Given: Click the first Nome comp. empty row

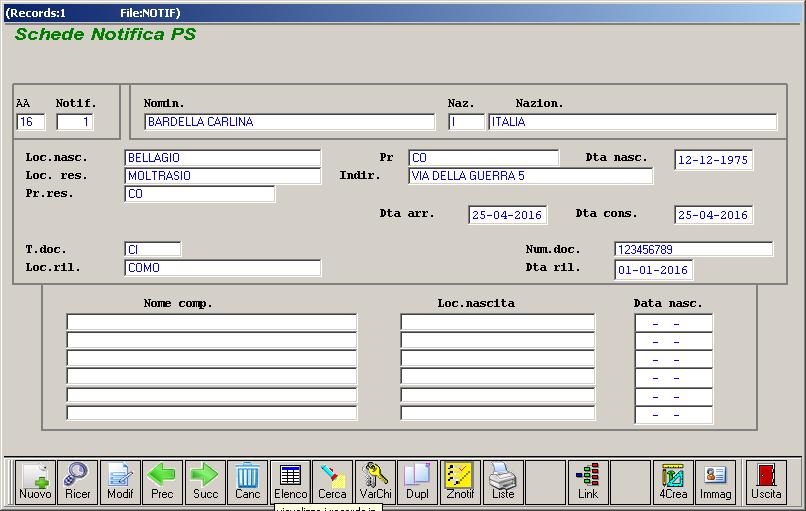Looking at the screenshot, I should tap(211, 322).
